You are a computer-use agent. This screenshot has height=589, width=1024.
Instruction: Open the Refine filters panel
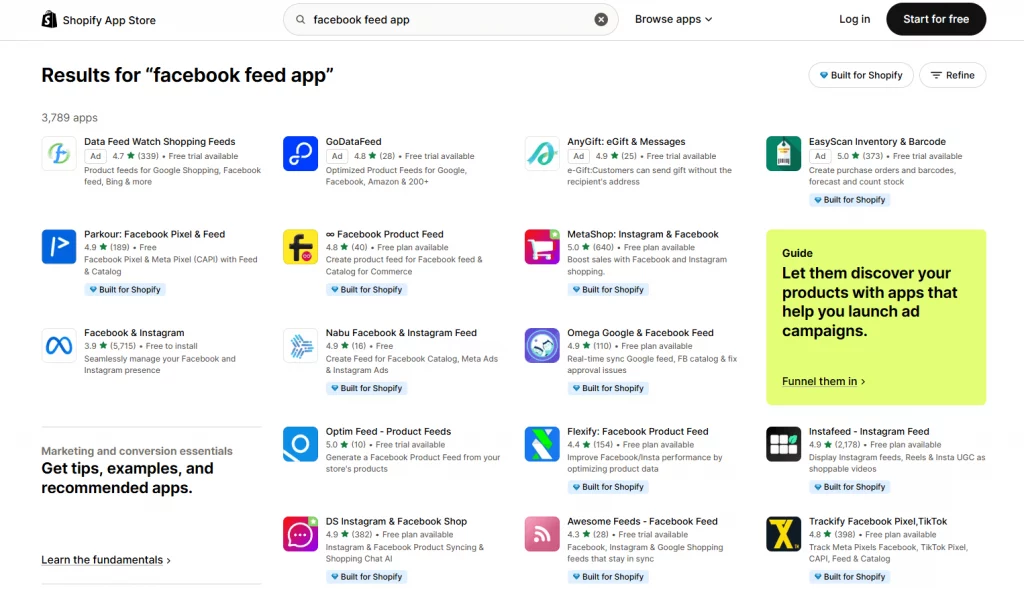[x=952, y=75]
